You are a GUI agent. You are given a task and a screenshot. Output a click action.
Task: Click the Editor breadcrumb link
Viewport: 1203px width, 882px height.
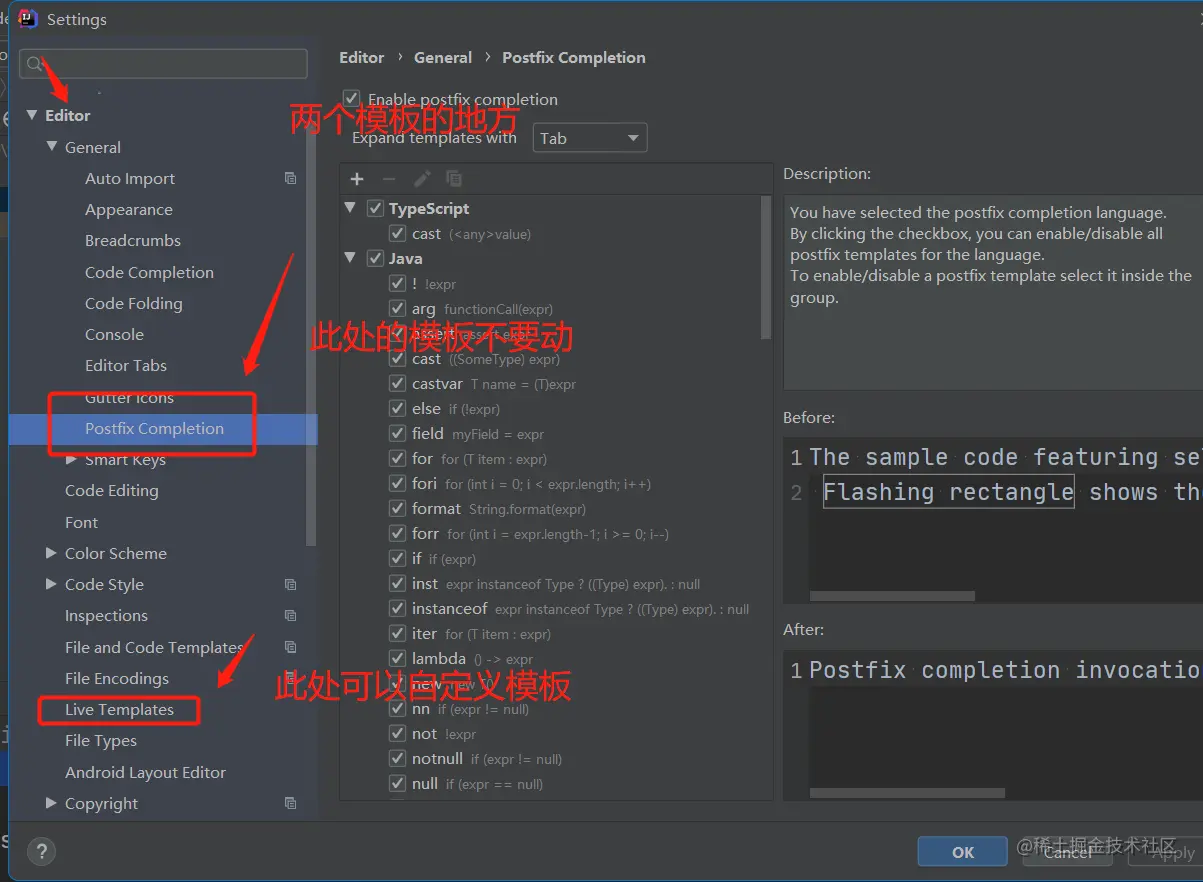coord(361,57)
